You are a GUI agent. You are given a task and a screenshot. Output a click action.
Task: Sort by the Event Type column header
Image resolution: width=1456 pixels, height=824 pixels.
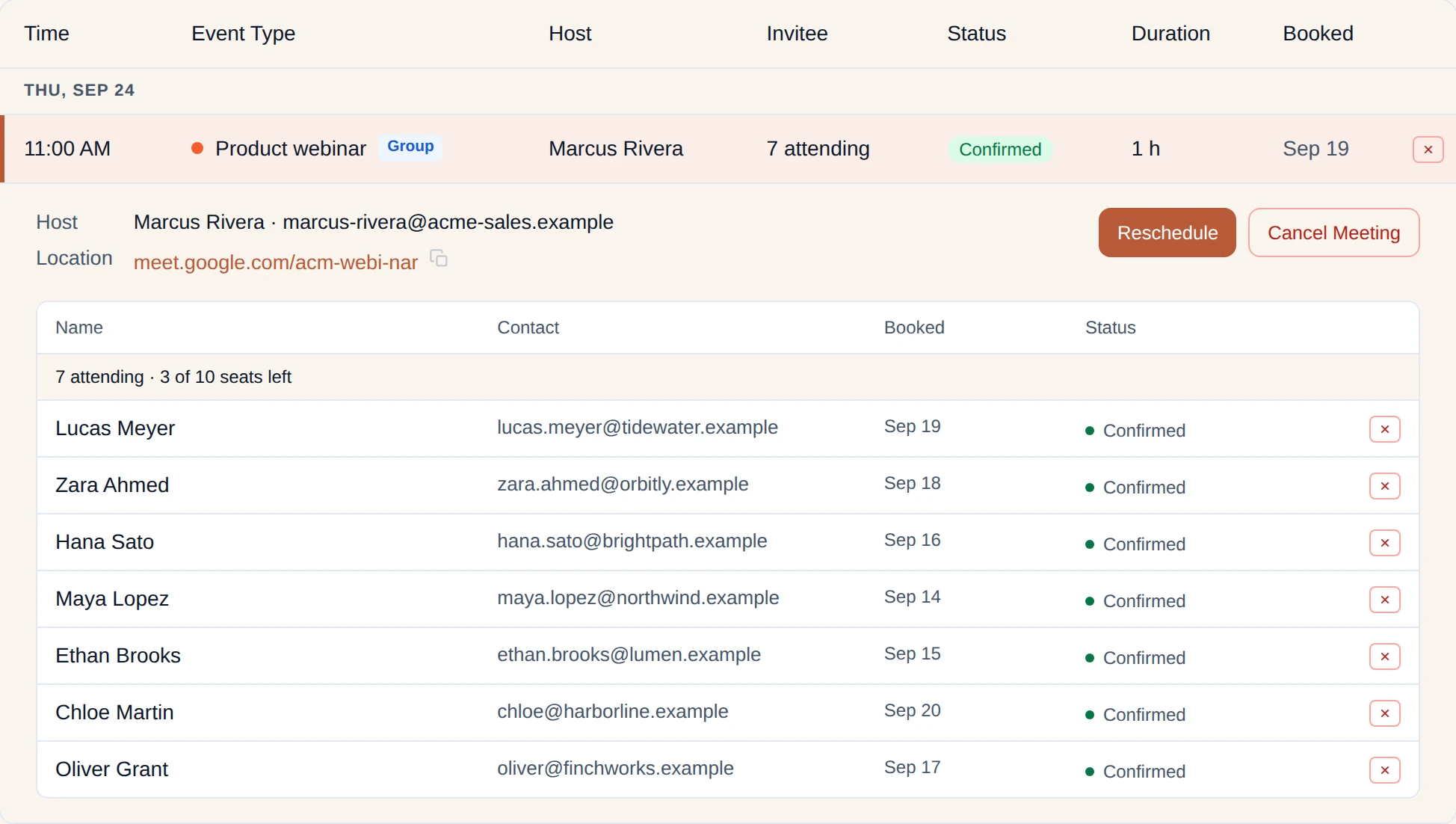pyautogui.click(x=243, y=34)
